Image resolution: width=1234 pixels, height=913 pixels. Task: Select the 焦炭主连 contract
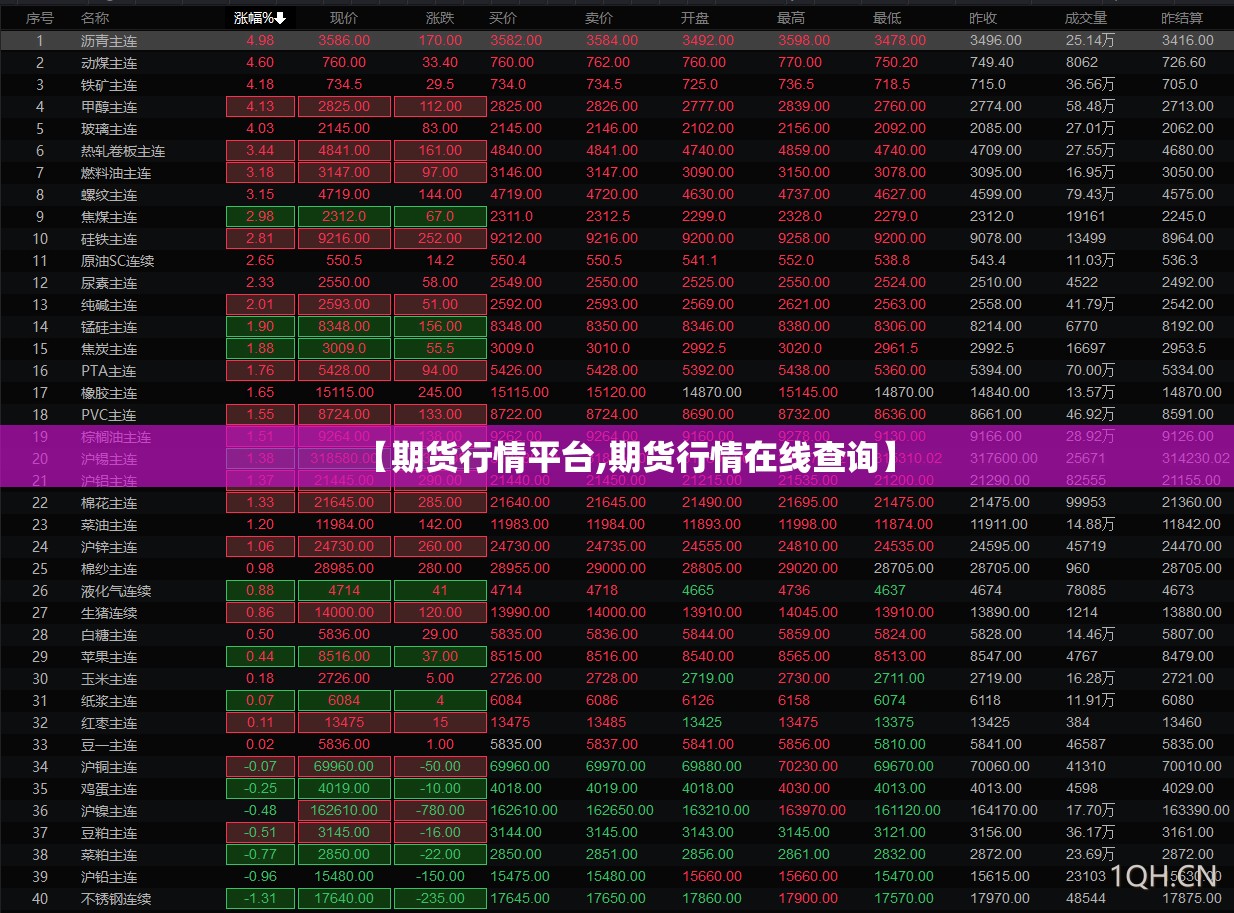(109, 349)
